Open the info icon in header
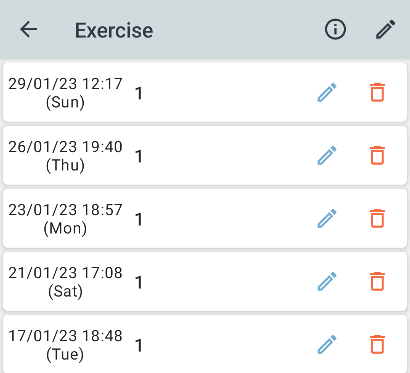The image size is (410, 373). pos(335,30)
